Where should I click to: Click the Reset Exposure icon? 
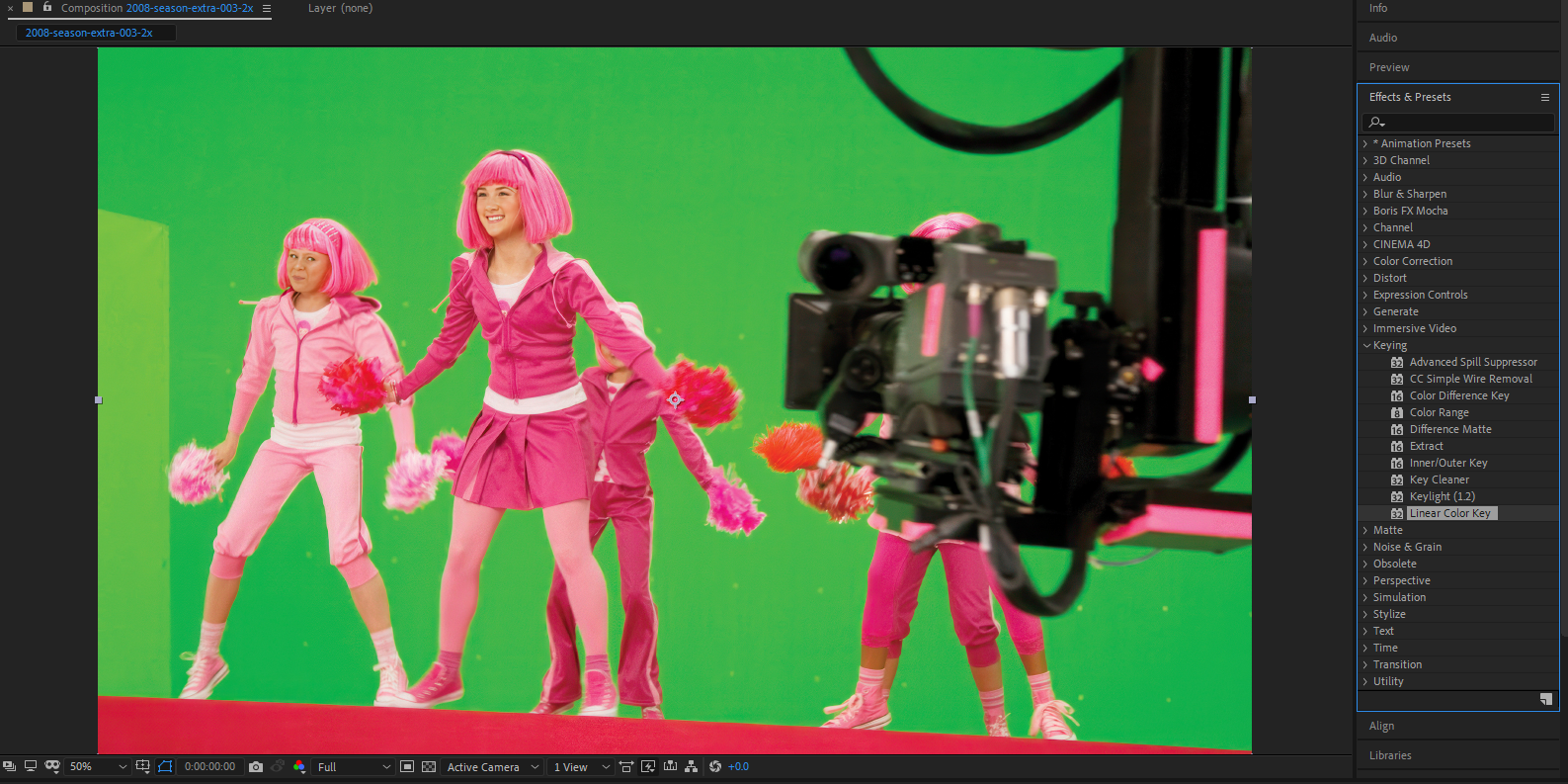click(715, 767)
